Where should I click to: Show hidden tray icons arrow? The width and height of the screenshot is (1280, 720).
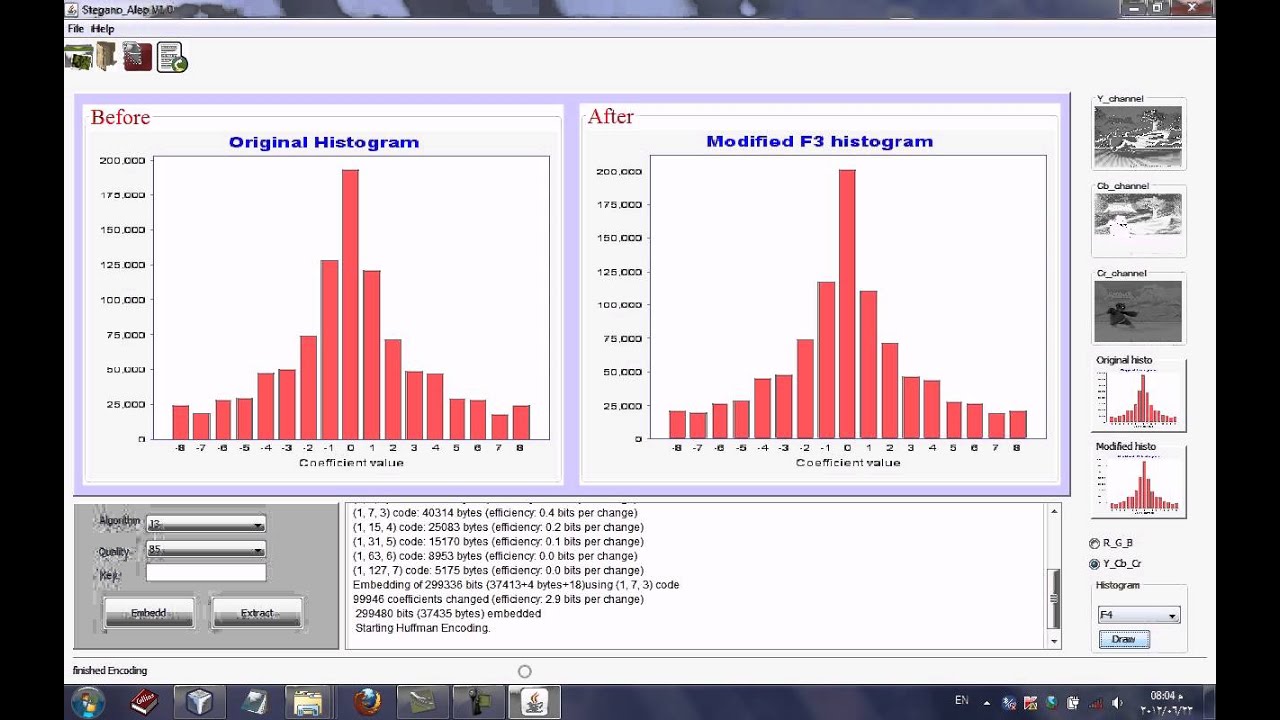pos(987,702)
